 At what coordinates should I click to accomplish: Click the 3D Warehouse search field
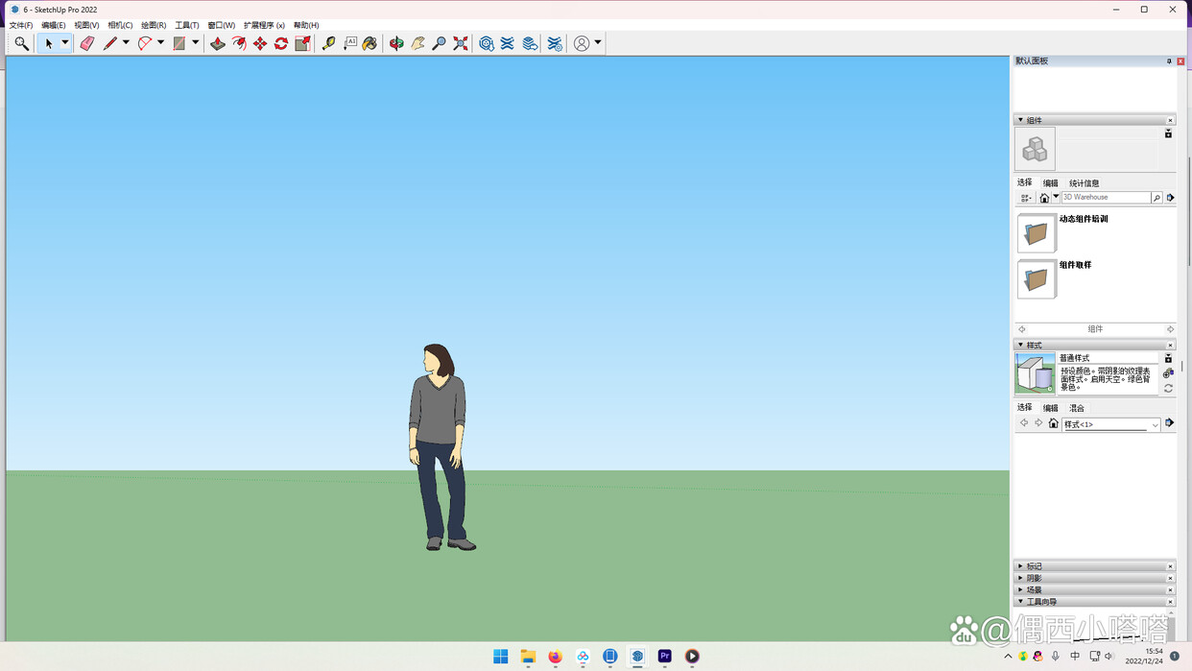[x=1106, y=198]
